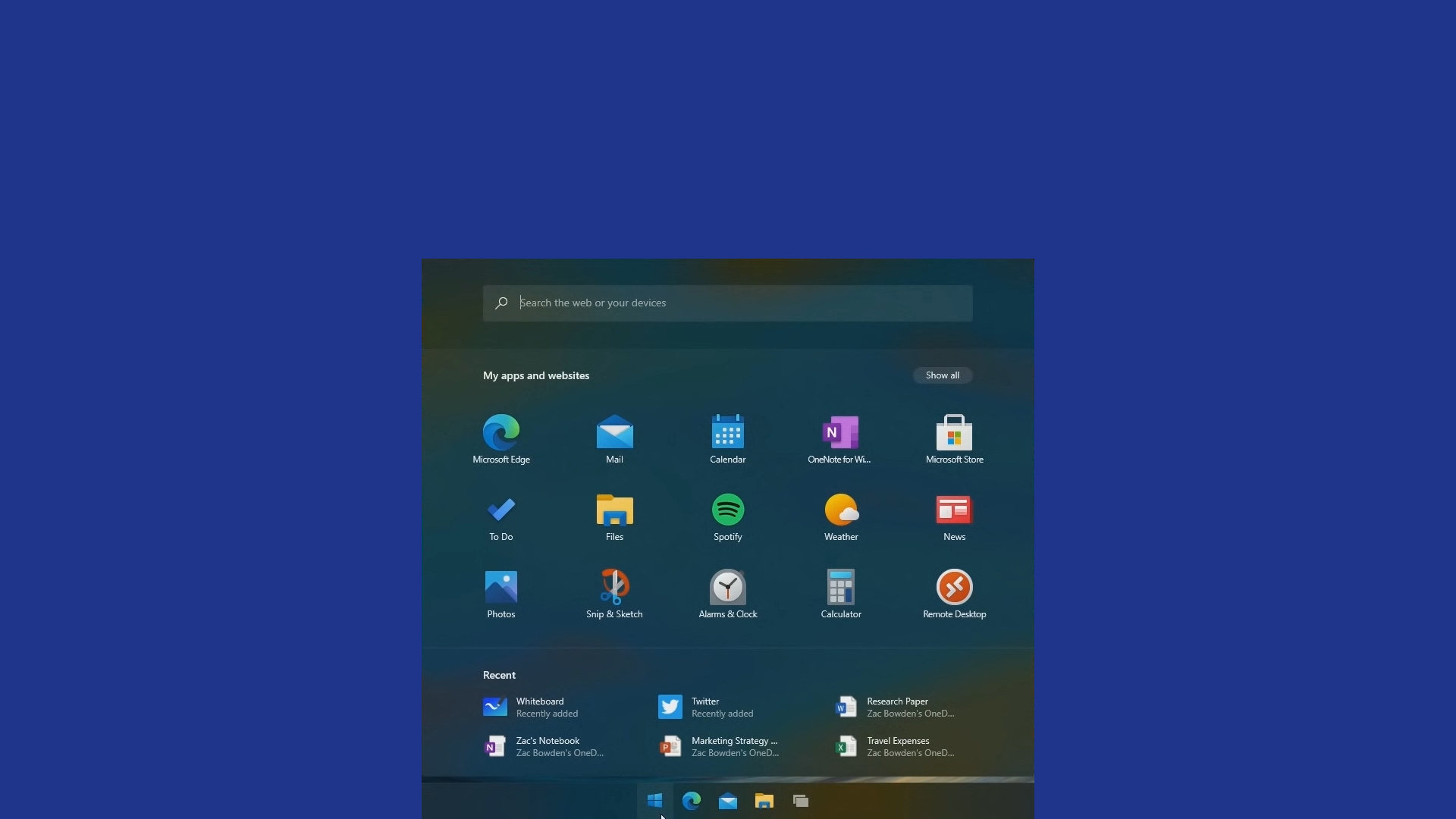Image resolution: width=1456 pixels, height=819 pixels.
Task: Click Show all apps button
Action: coord(941,374)
